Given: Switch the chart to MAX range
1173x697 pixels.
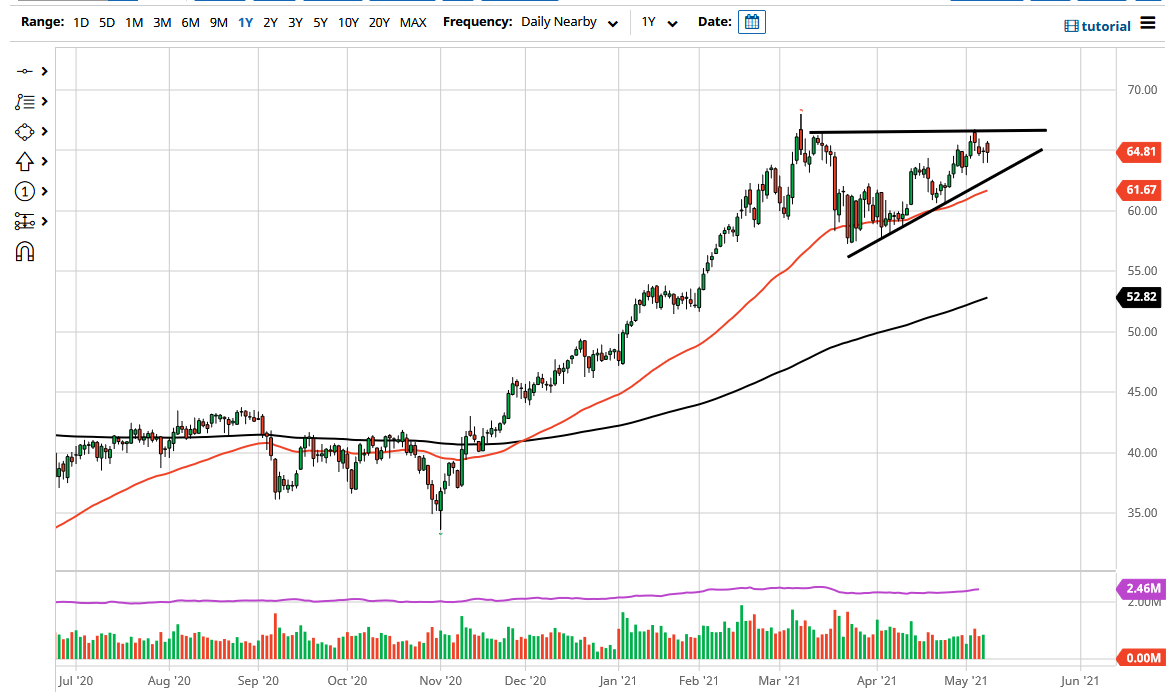Looking at the screenshot, I should click(413, 22).
